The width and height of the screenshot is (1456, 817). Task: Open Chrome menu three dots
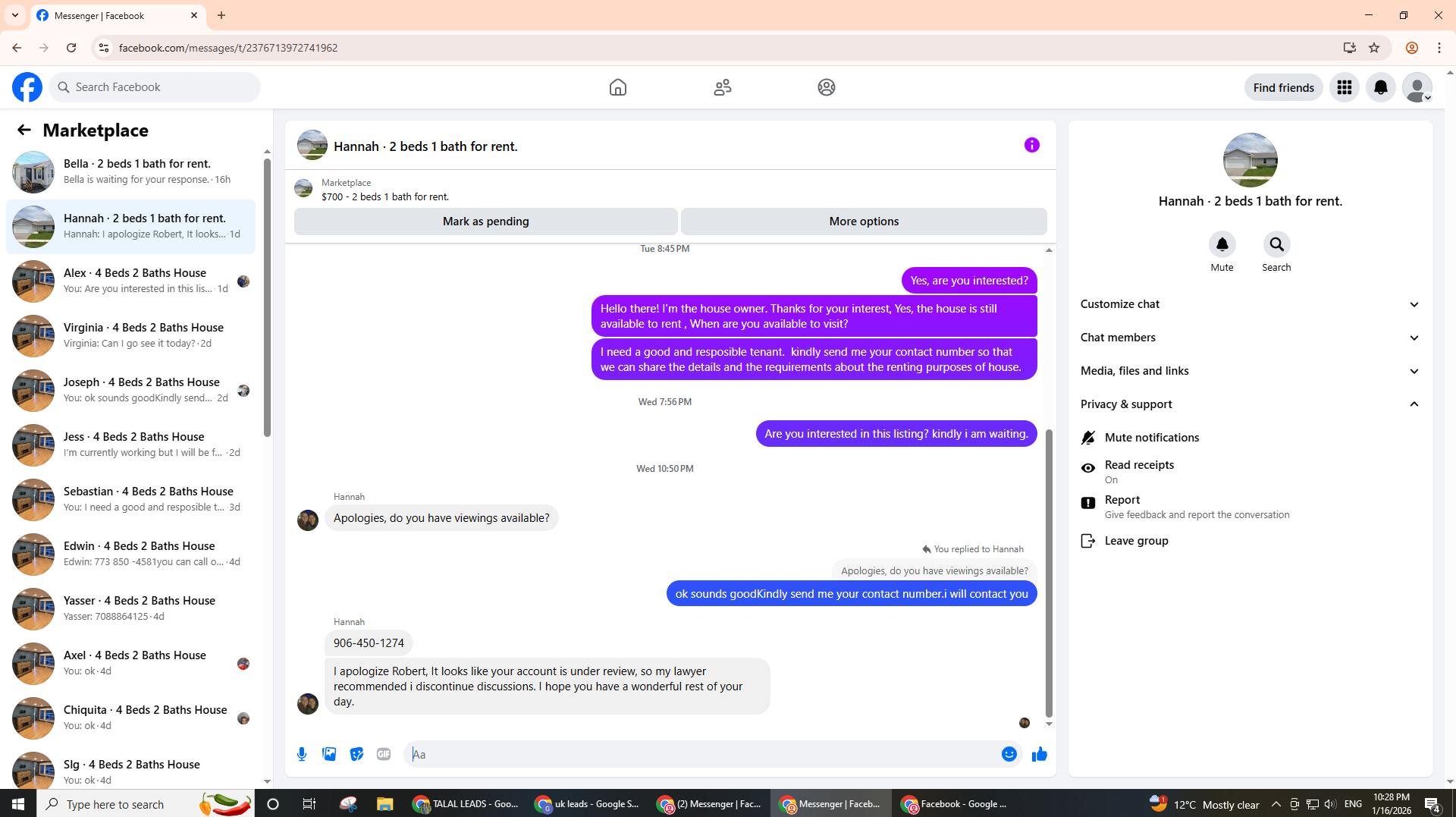coord(1439,48)
